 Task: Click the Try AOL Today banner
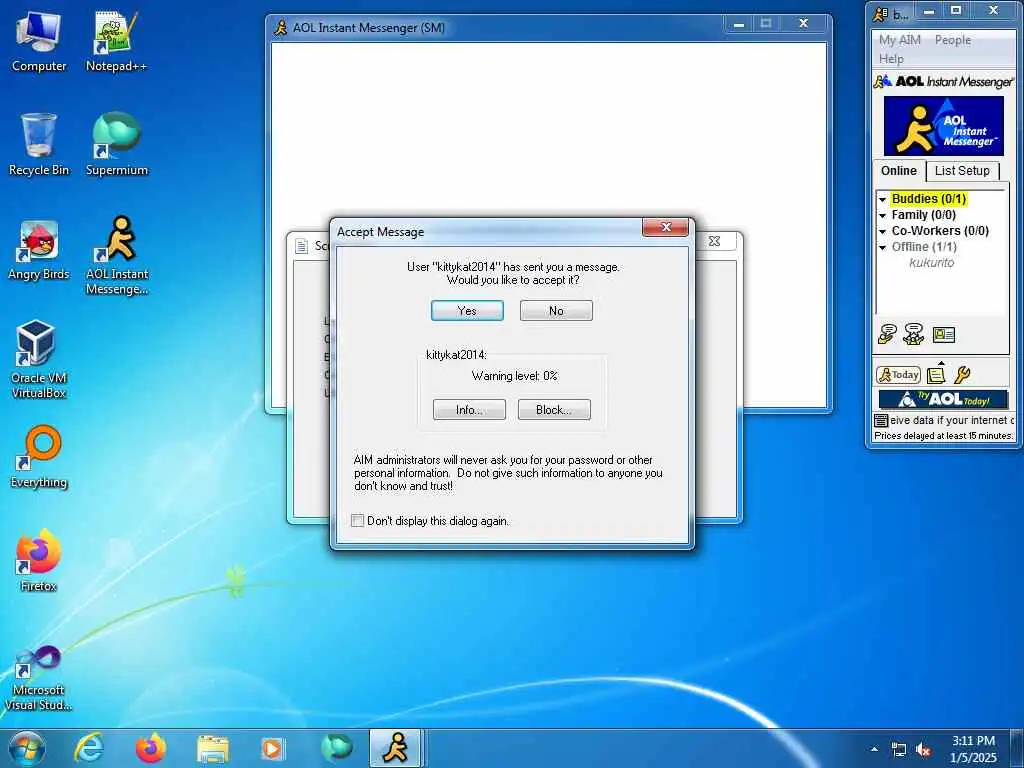tap(943, 399)
